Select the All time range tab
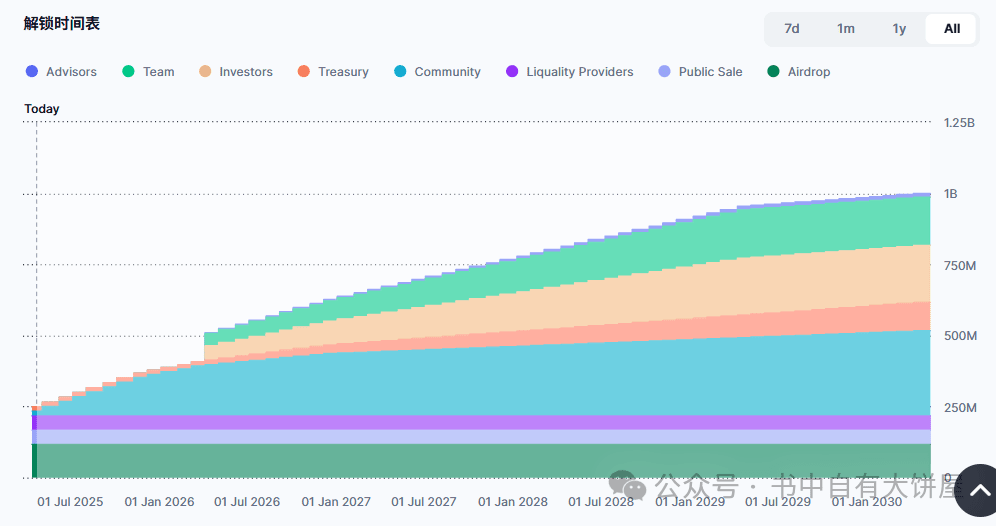Viewport: 996px width, 526px height. [952, 29]
